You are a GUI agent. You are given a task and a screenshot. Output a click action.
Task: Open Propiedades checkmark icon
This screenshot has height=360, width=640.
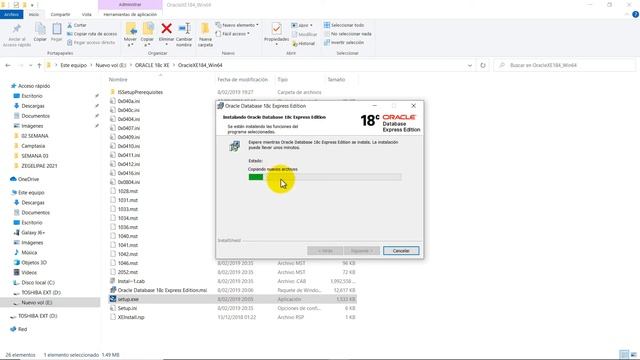(276, 29)
